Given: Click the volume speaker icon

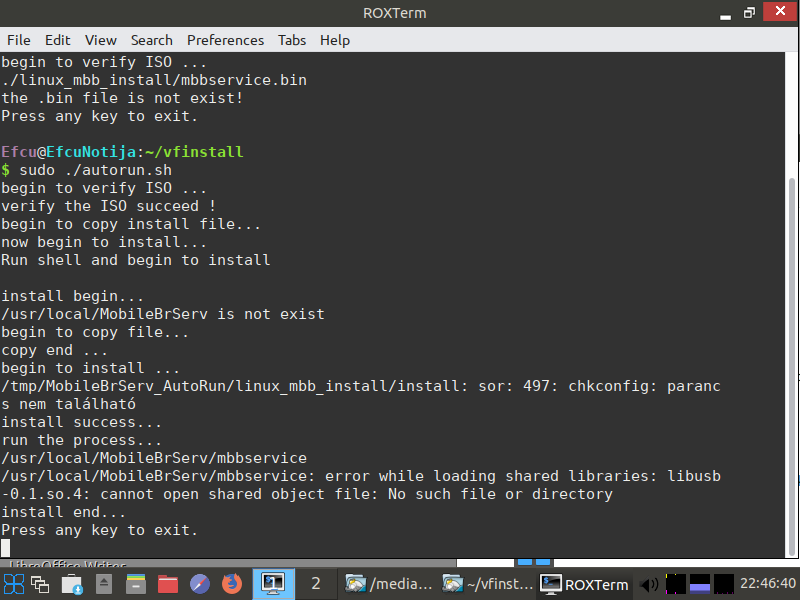Looking at the screenshot, I should (648, 585).
